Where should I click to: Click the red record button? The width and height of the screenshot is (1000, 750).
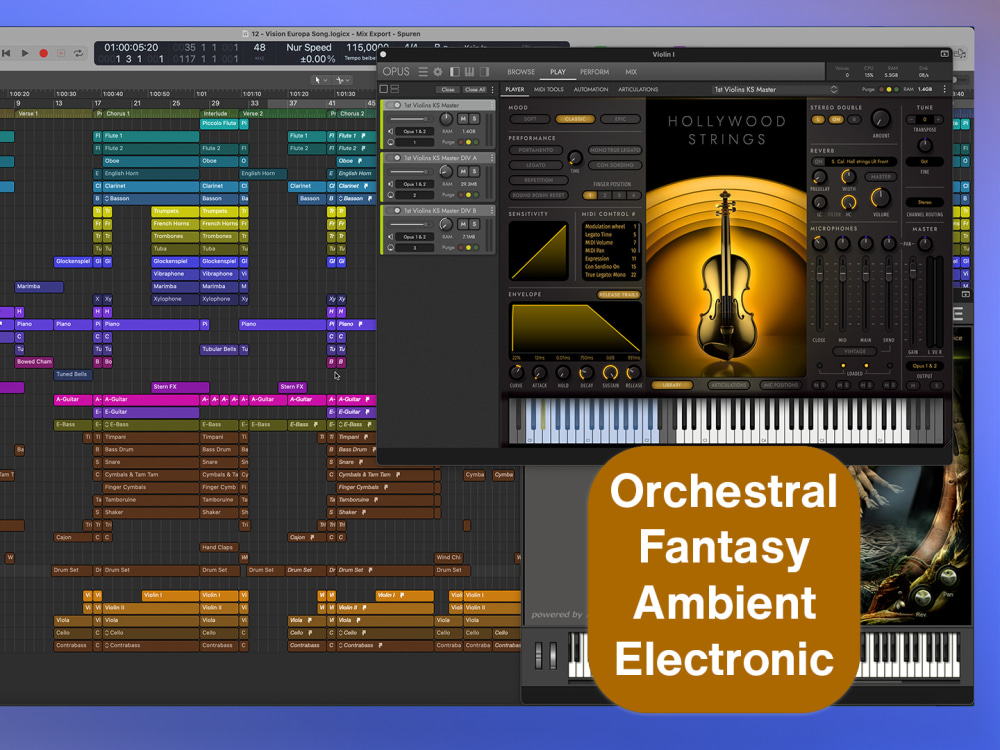(43, 54)
